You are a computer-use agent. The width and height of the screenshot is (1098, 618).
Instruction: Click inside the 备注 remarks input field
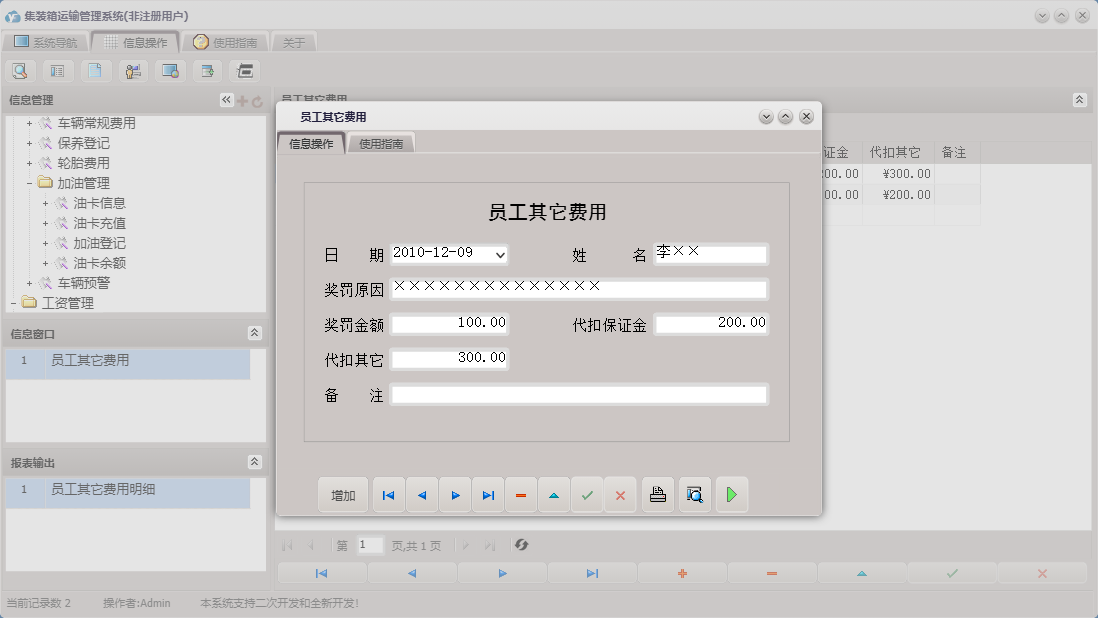pyautogui.click(x=578, y=394)
